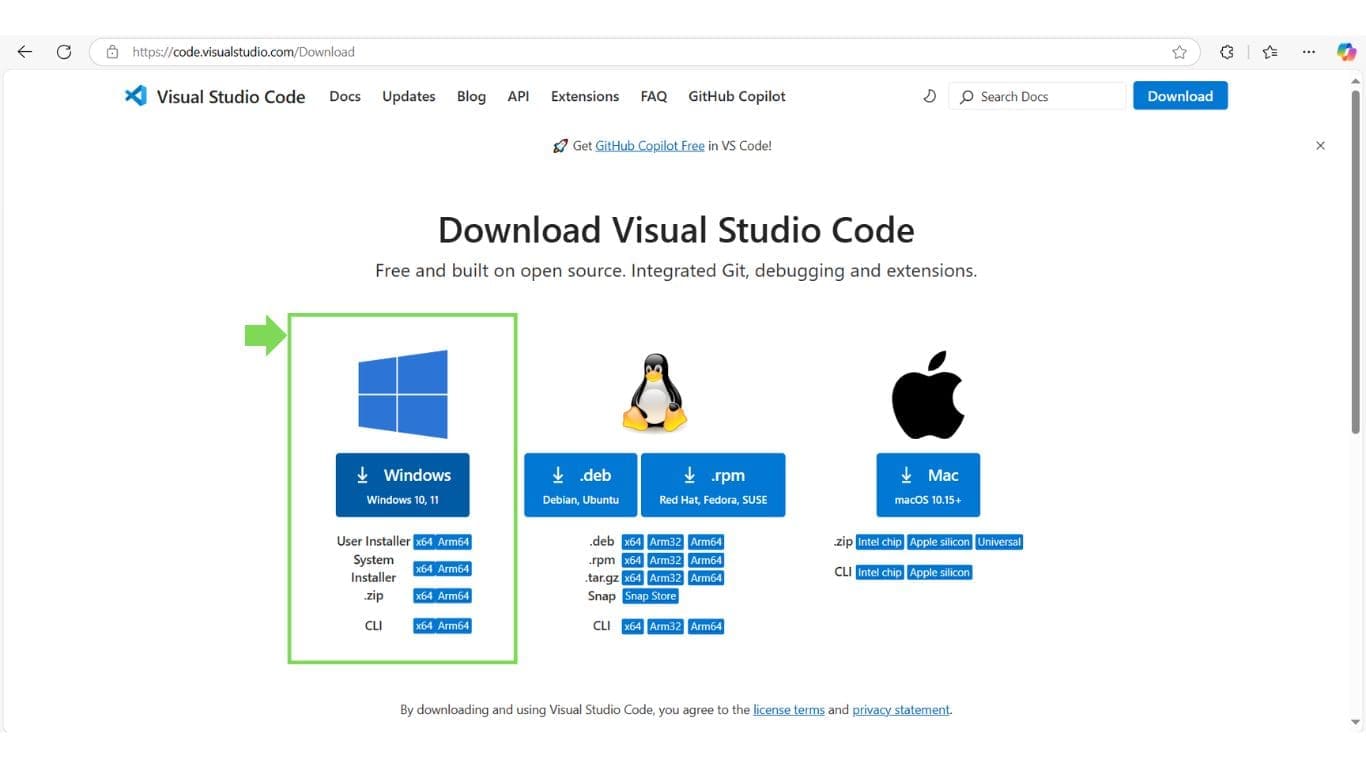Click the vertical page scrollbar thumb
Viewport: 1366px width, 768px height.
1356,262
